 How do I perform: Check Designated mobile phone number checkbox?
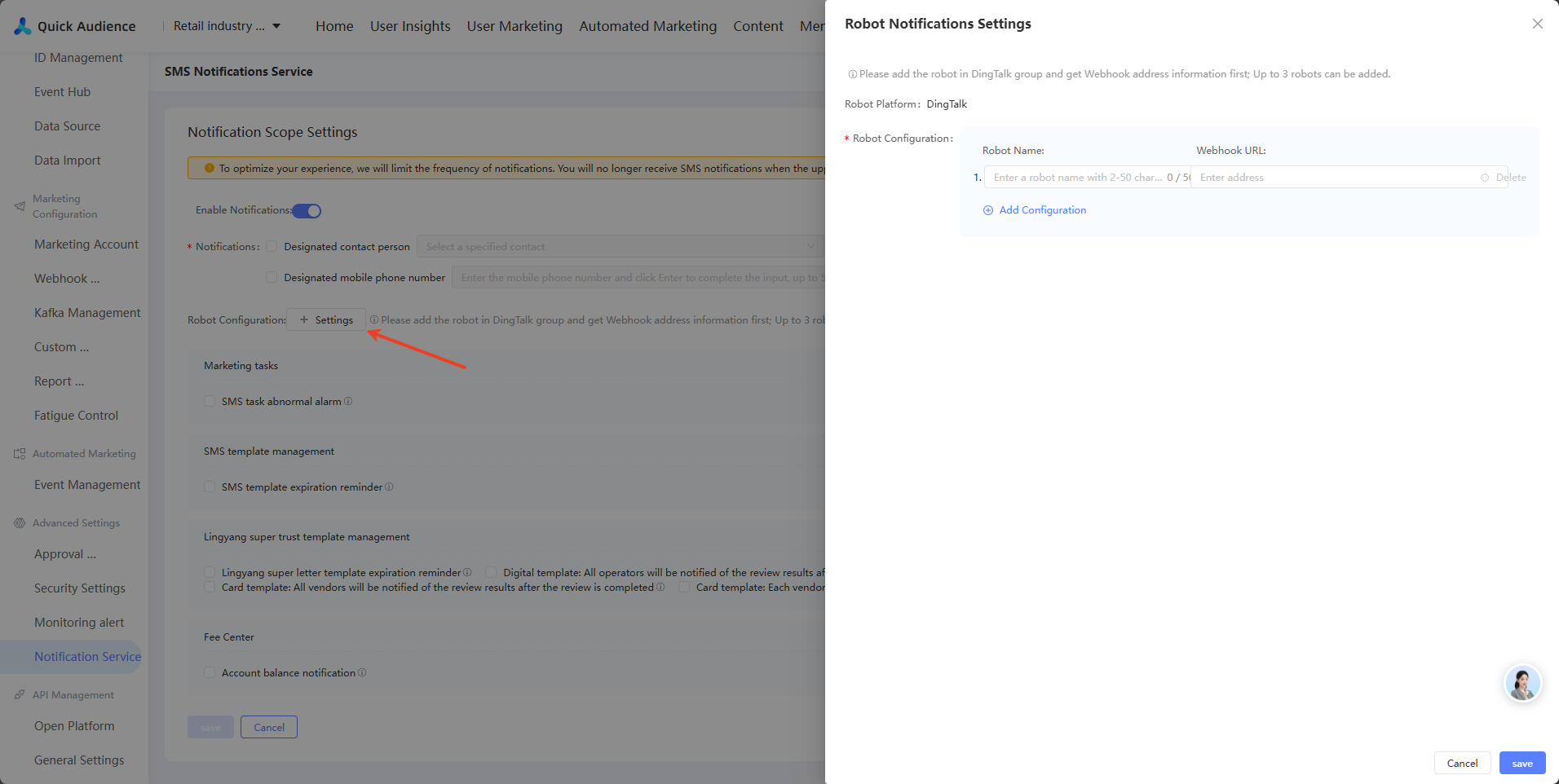(272, 277)
